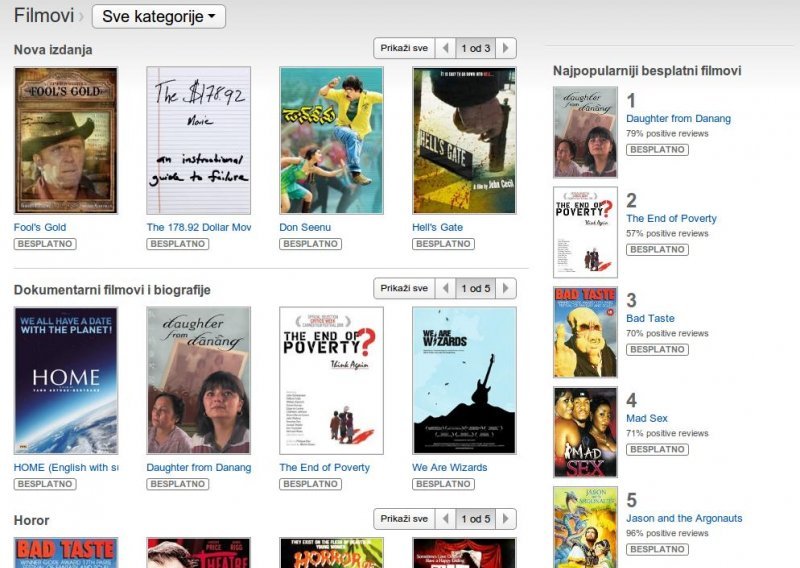Click Jason and the Argonauts title link
Image resolution: width=800 pixels, height=568 pixels.
click(684, 518)
